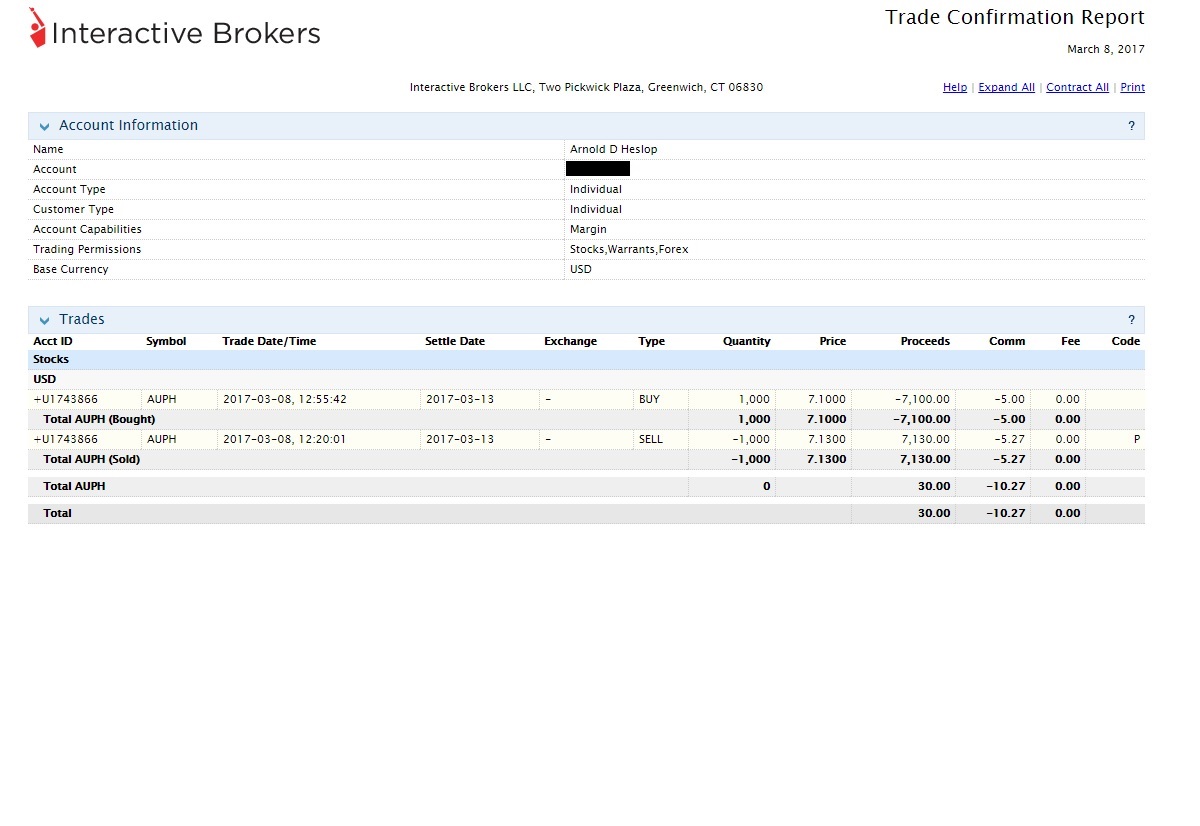This screenshot has height=826, width=1200.
Task: Open the Help link
Action: (x=955, y=88)
